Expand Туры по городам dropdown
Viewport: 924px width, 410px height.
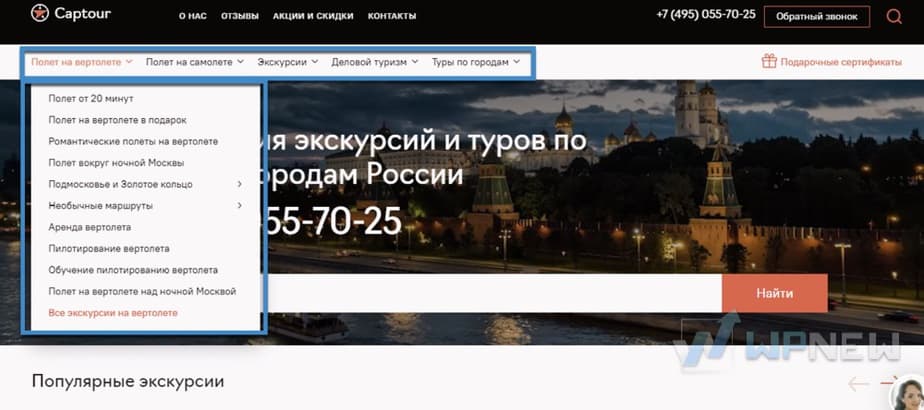click(476, 62)
